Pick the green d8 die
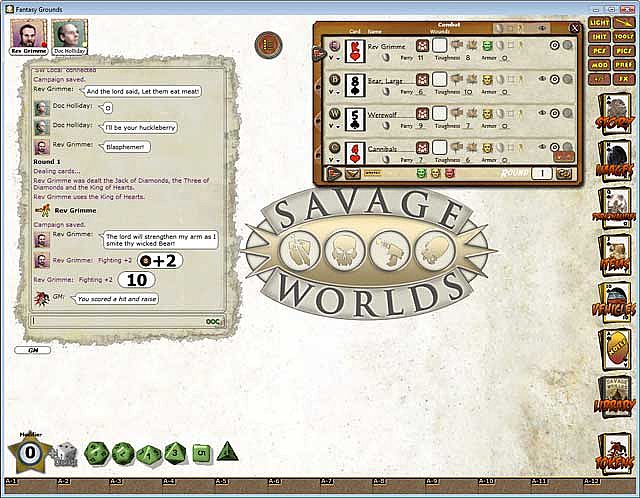The height and width of the screenshot is (498, 640). (175, 453)
